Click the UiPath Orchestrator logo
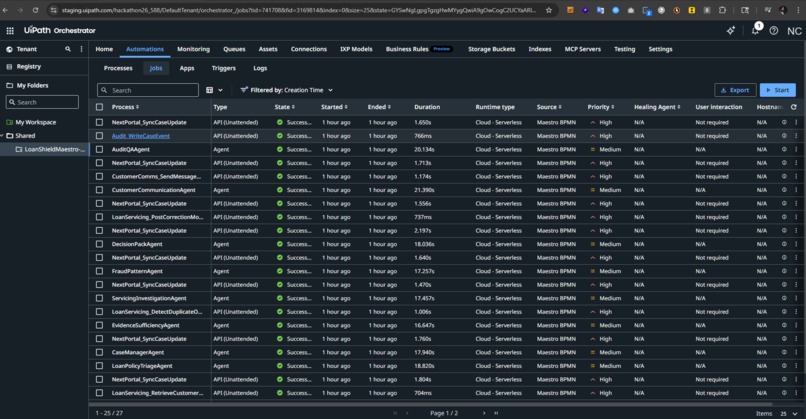The height and width of the screenshot is (419, 806). pyautogui.click(x=60, y=30)
